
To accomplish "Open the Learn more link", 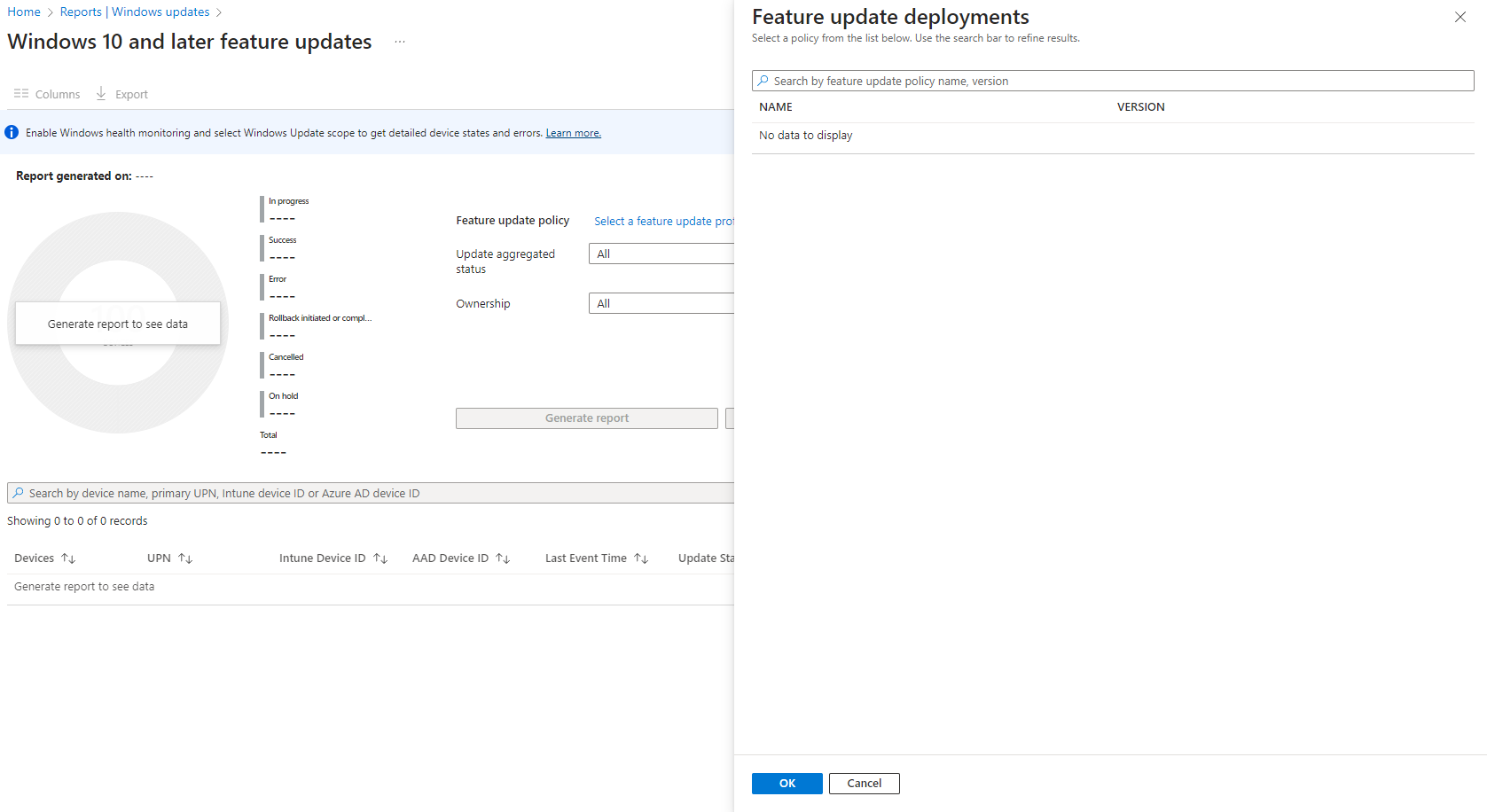I will pyautogui.click(x=573, y=133).
